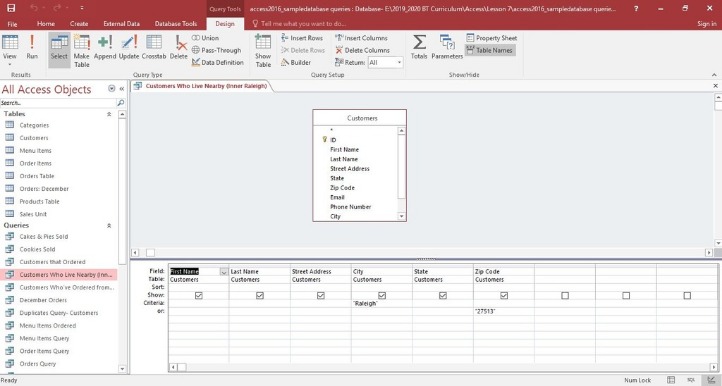Open the query Parameters dialog

coord(447,47)
